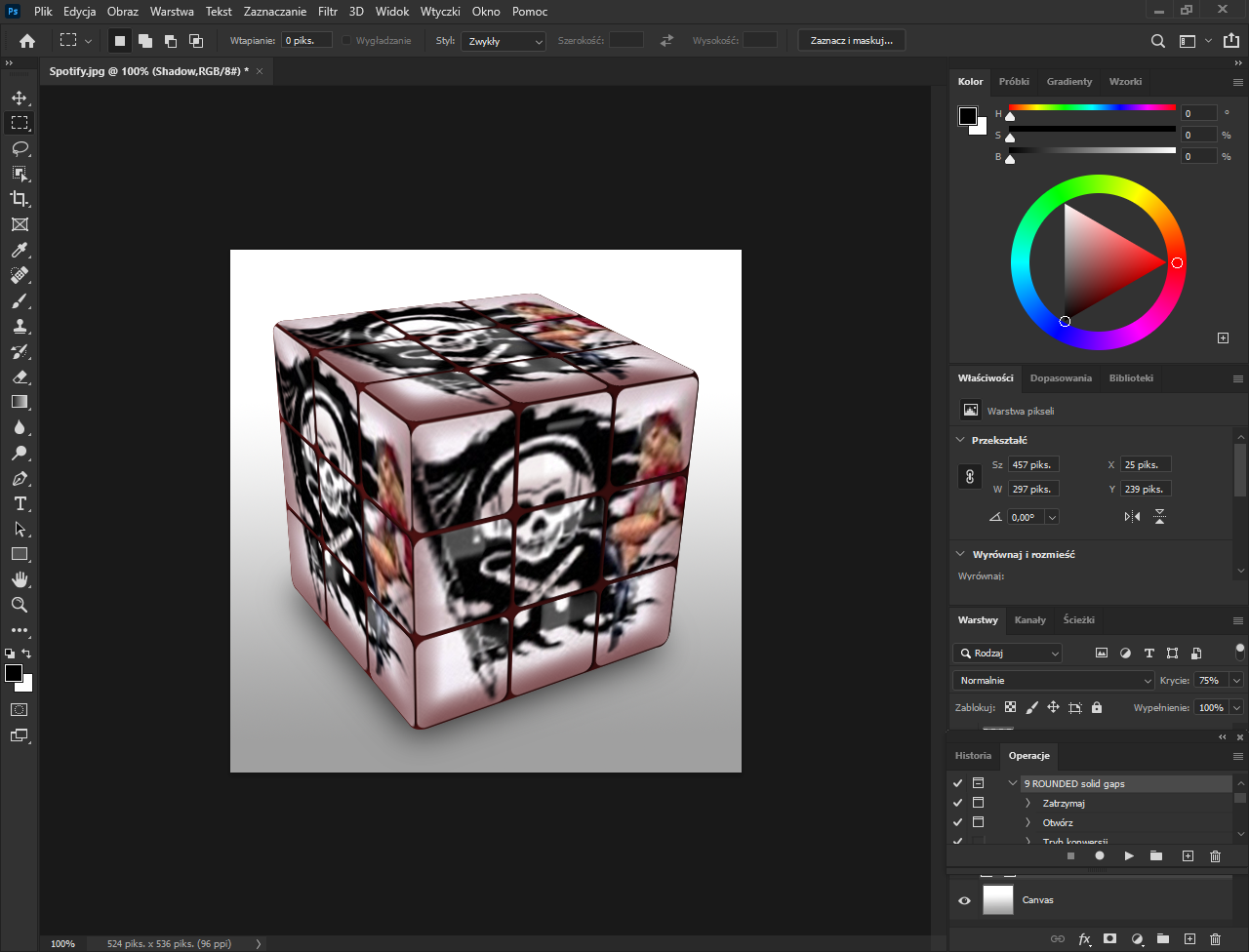Hide the Canvas layer
Screen dimensions: 1249x952
(965, 900)
